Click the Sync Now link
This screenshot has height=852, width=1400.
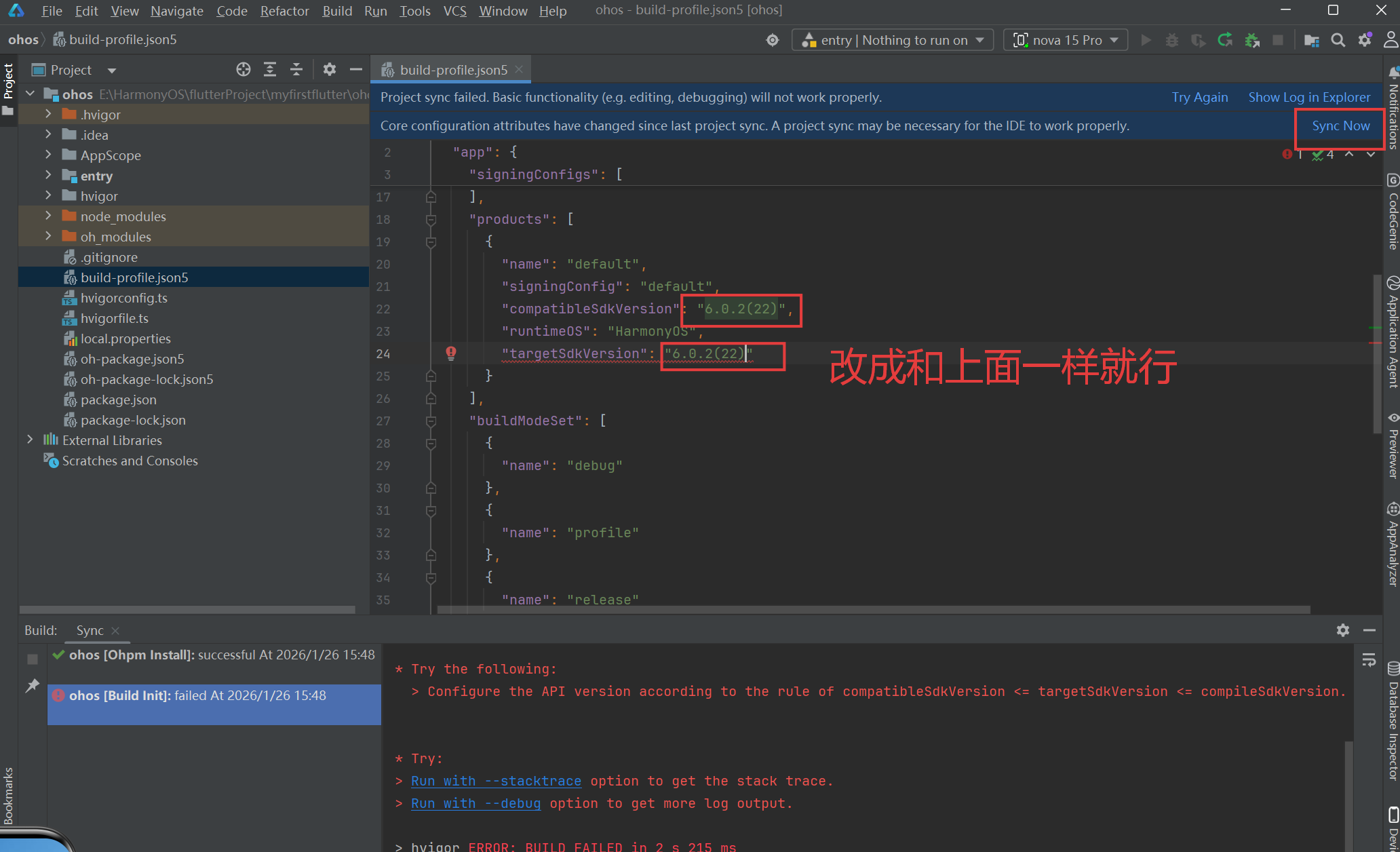pos(1340,125)
